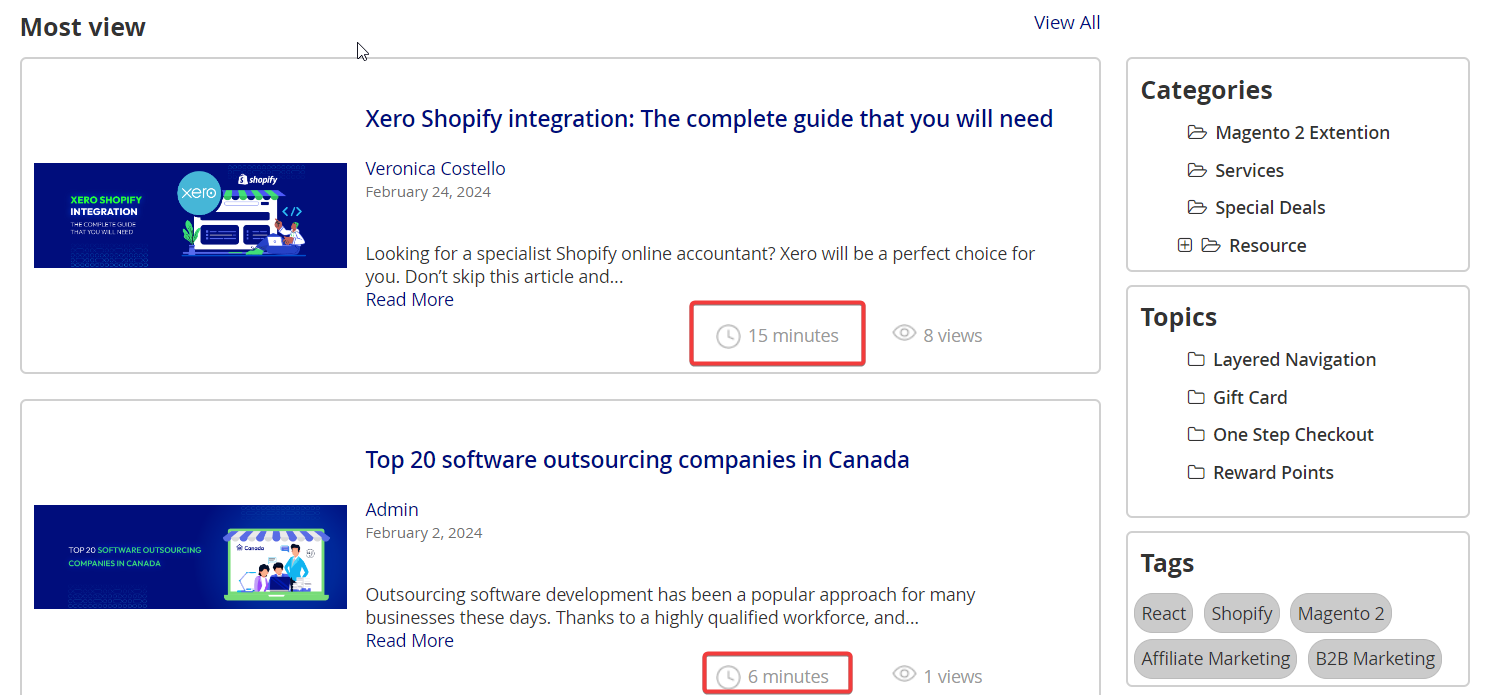1493x695 pixels.
Task: Click the clock icon beside 15 minutes
Action: point(728,336)
